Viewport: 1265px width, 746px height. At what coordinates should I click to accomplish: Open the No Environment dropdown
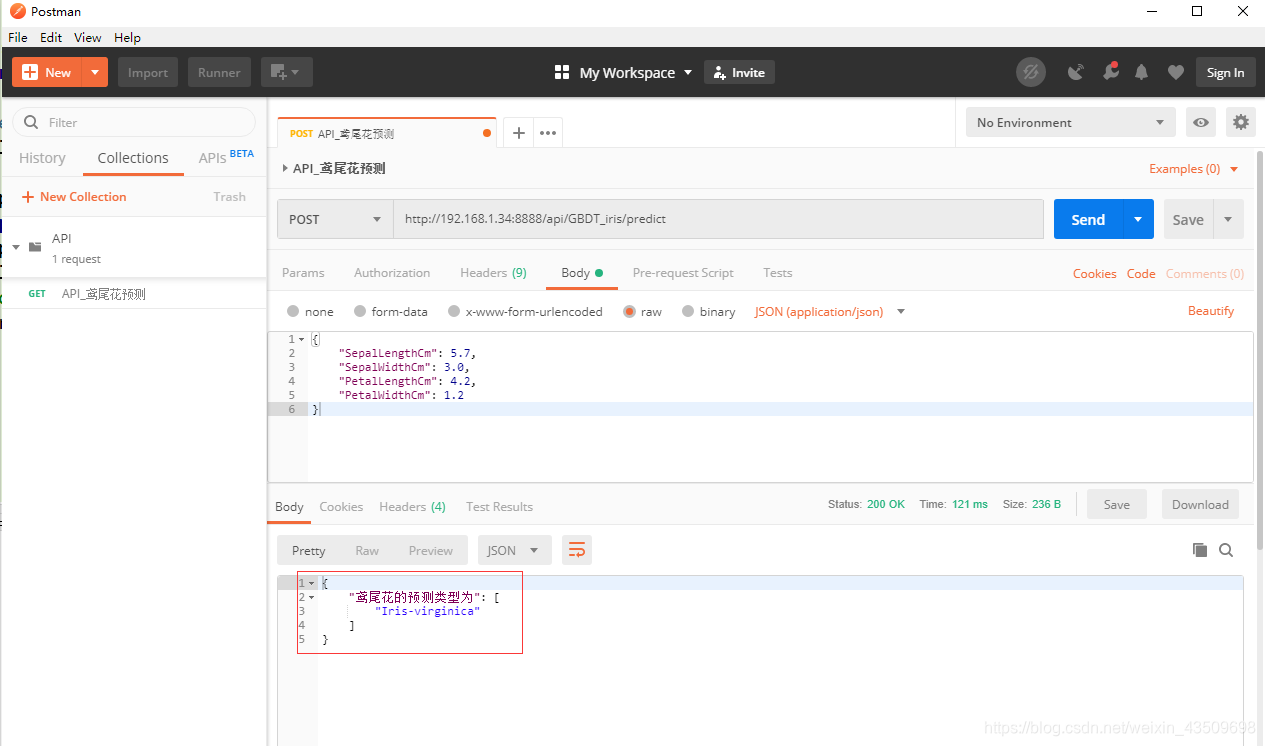click(1071, 123)
